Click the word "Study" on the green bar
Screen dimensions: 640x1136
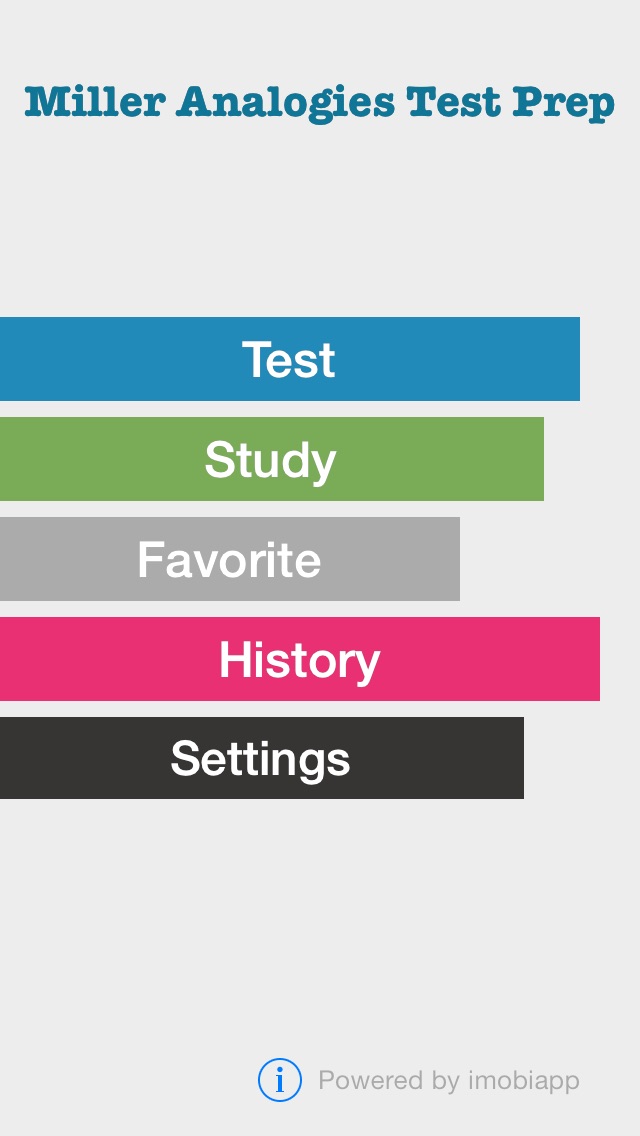(270, 461)
